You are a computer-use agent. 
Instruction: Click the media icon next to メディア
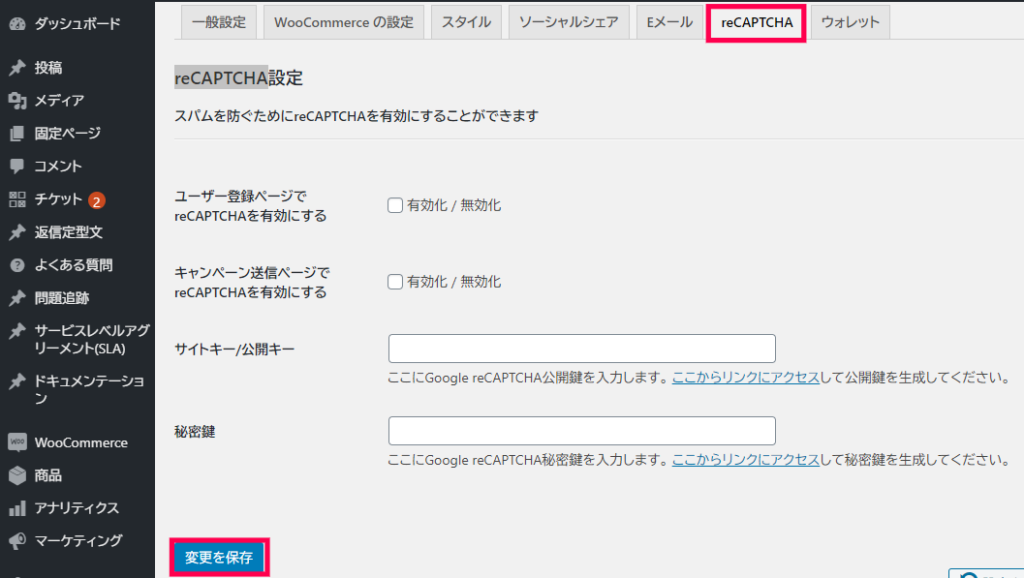pos(18,101)
